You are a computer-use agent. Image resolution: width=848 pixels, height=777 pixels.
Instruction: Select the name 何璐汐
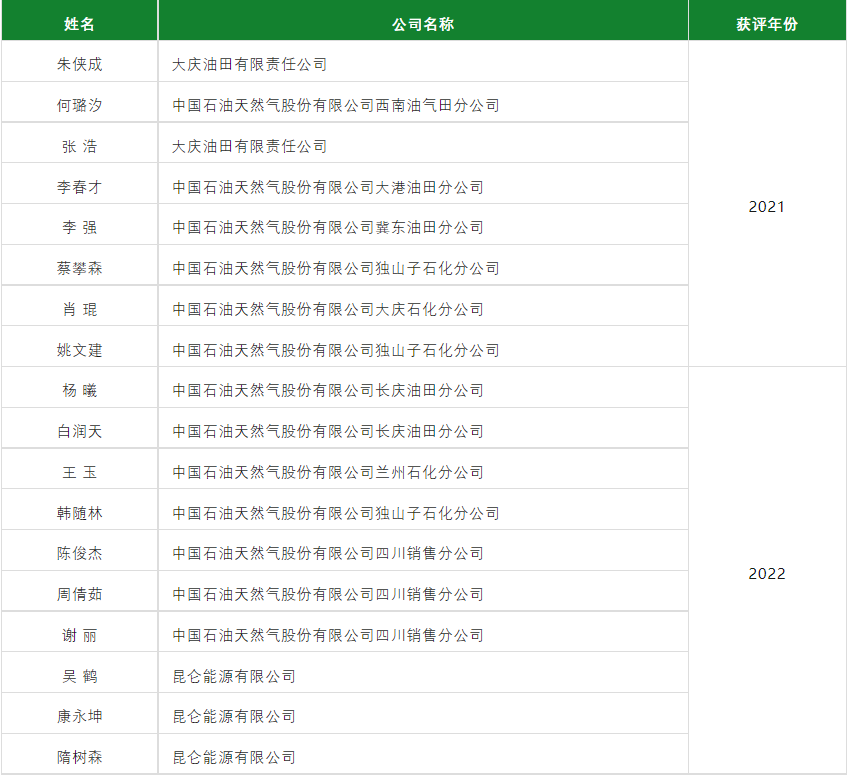tap(80, 105)
